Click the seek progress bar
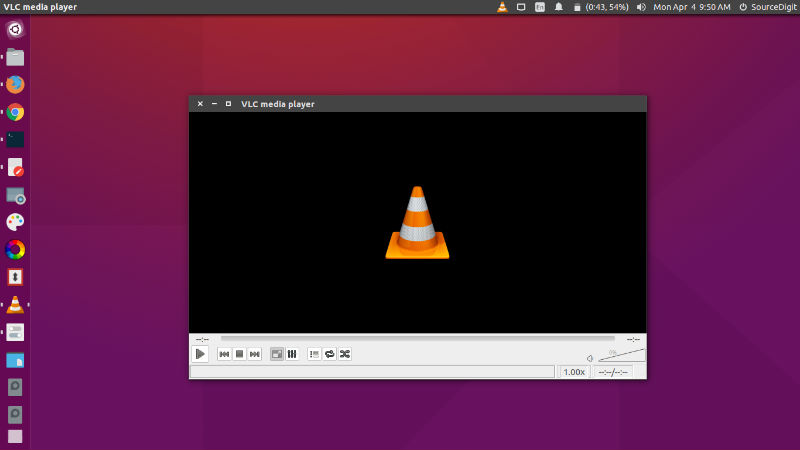 (x=417, y=338)
